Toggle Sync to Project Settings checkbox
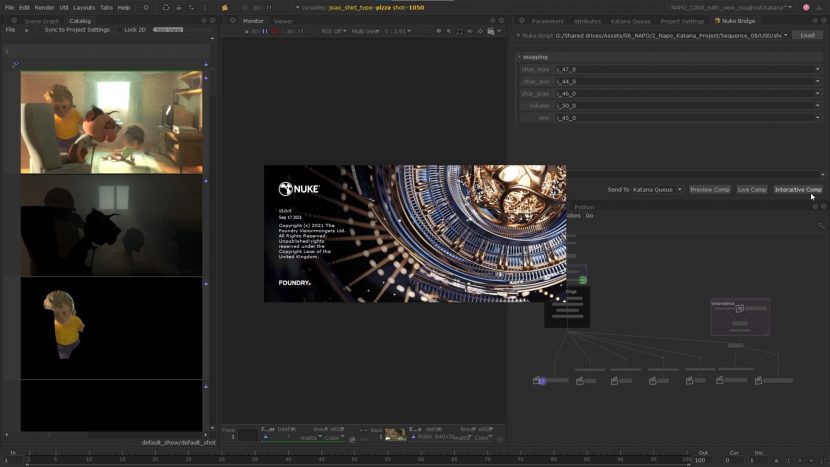Screen dimensions: 830x467 (x=41, y=30)
